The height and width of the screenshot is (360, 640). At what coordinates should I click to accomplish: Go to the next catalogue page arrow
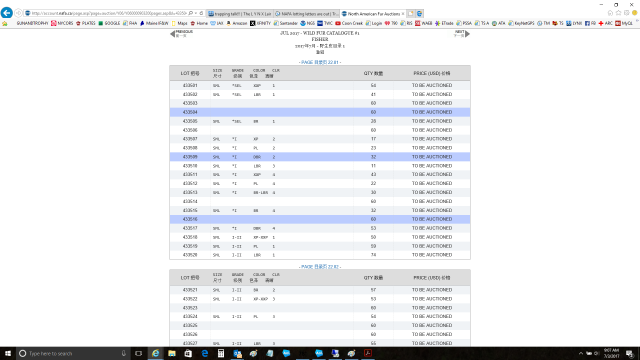click(467, 34)
